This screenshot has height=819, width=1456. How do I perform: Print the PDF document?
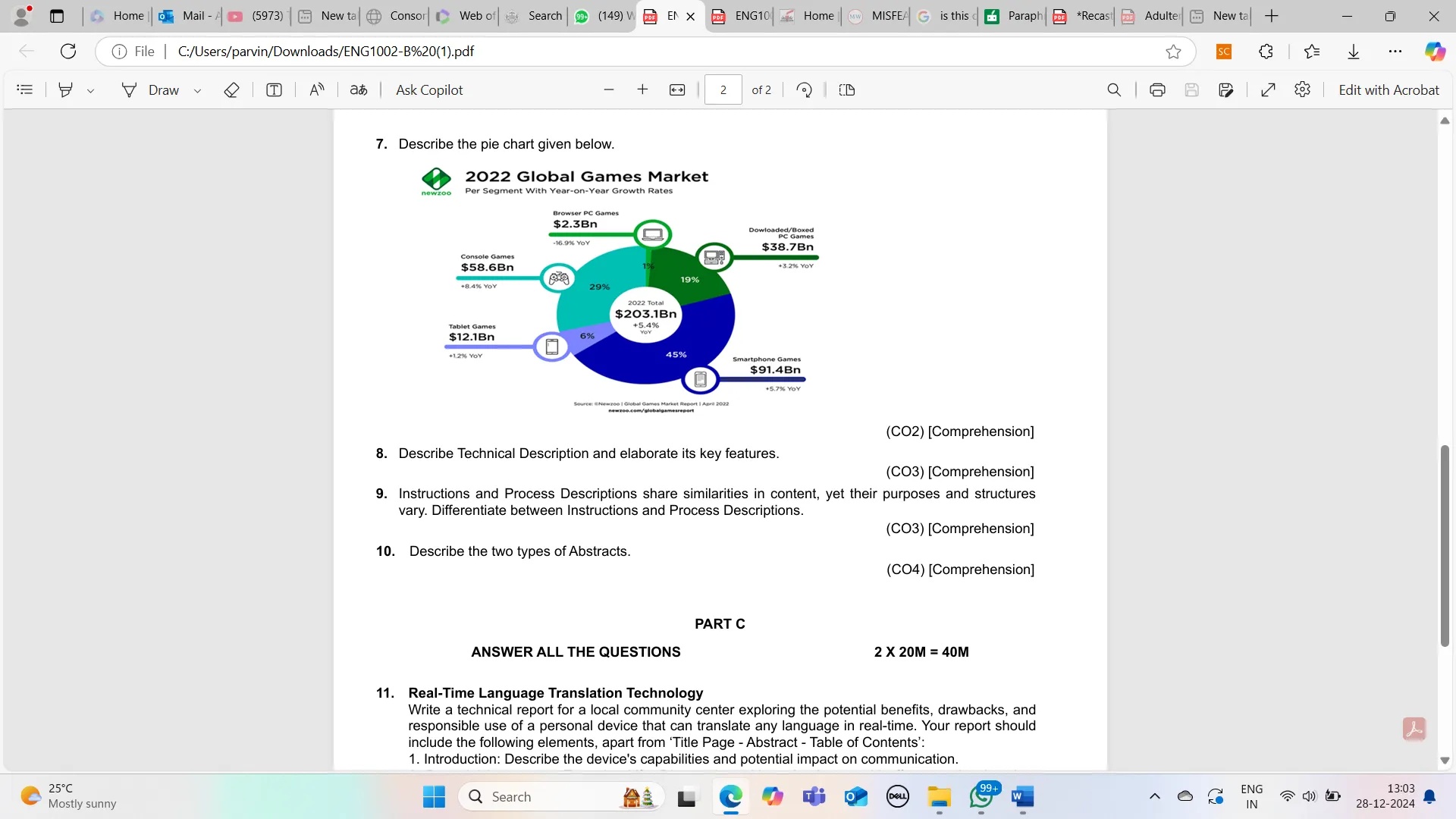1157,89
